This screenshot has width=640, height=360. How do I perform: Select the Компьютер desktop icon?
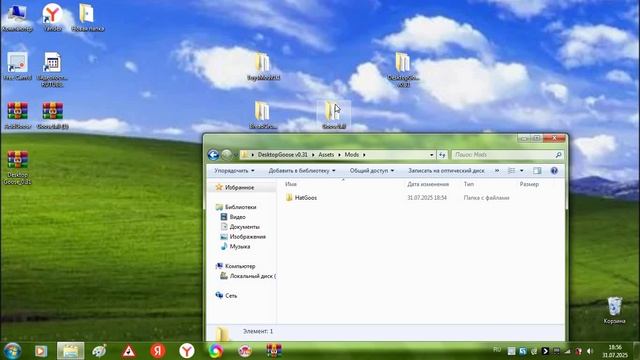[17, 18]
